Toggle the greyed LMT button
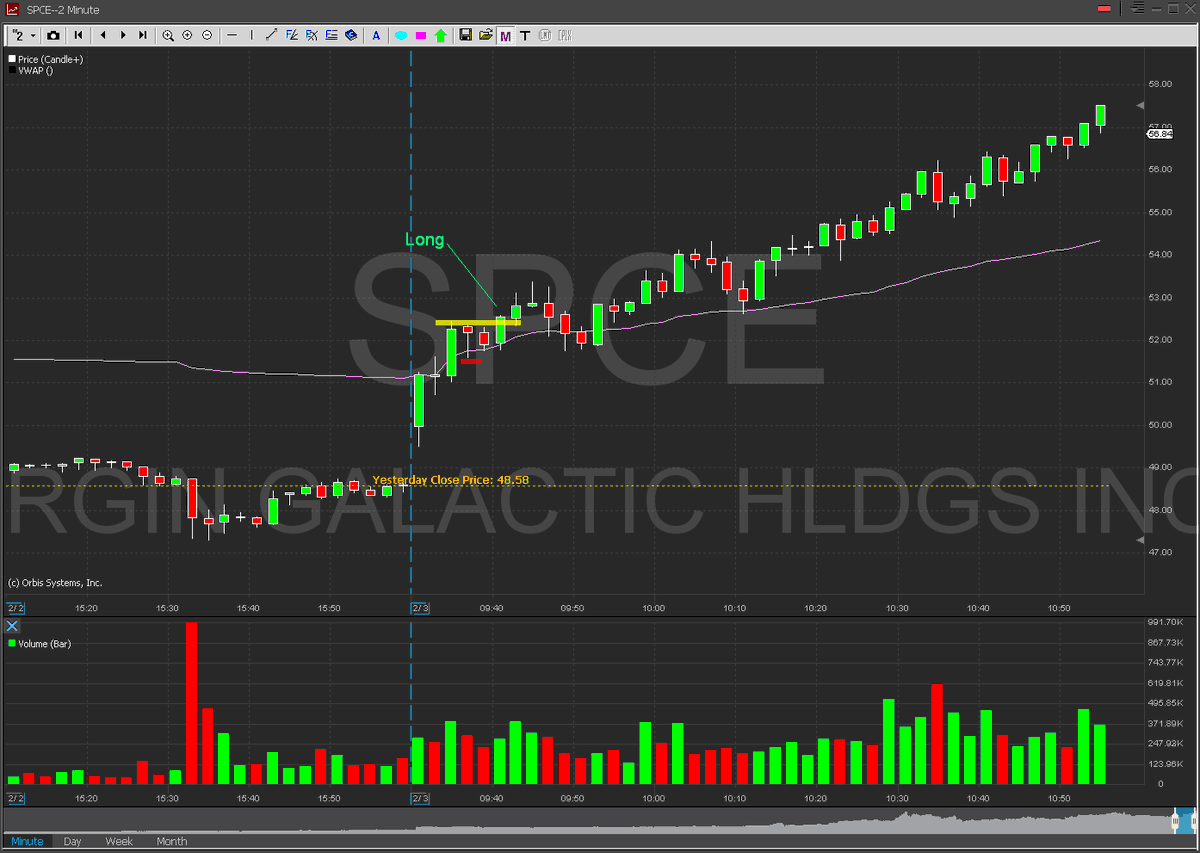Viewport: 1200px width, 853px height. 545,35
